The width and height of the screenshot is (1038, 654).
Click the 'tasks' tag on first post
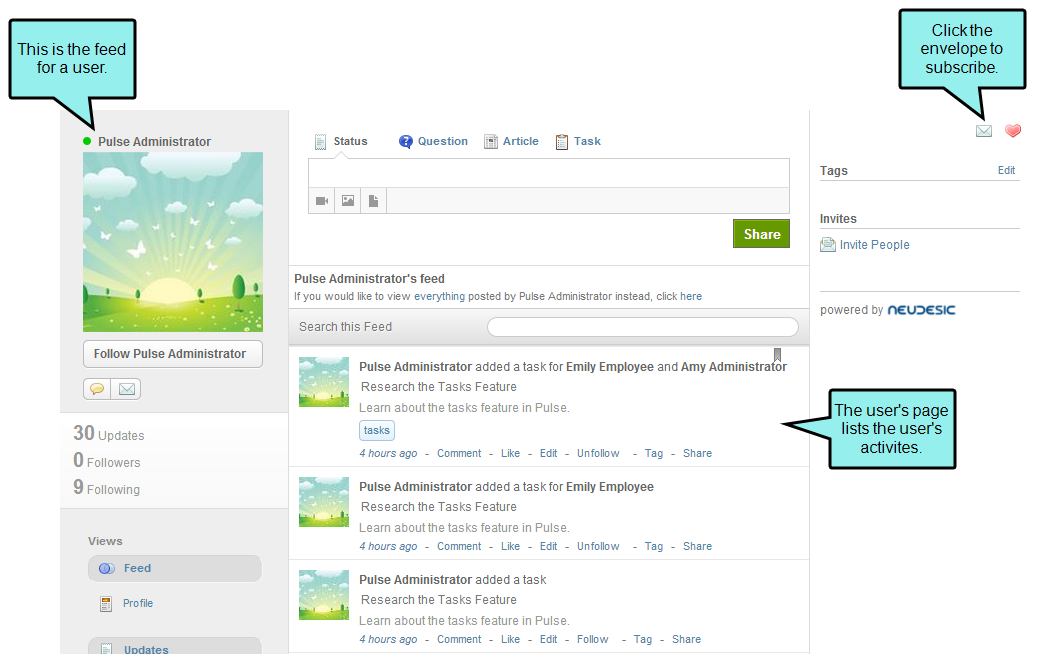pyautogui.click(x=377, y=430)
